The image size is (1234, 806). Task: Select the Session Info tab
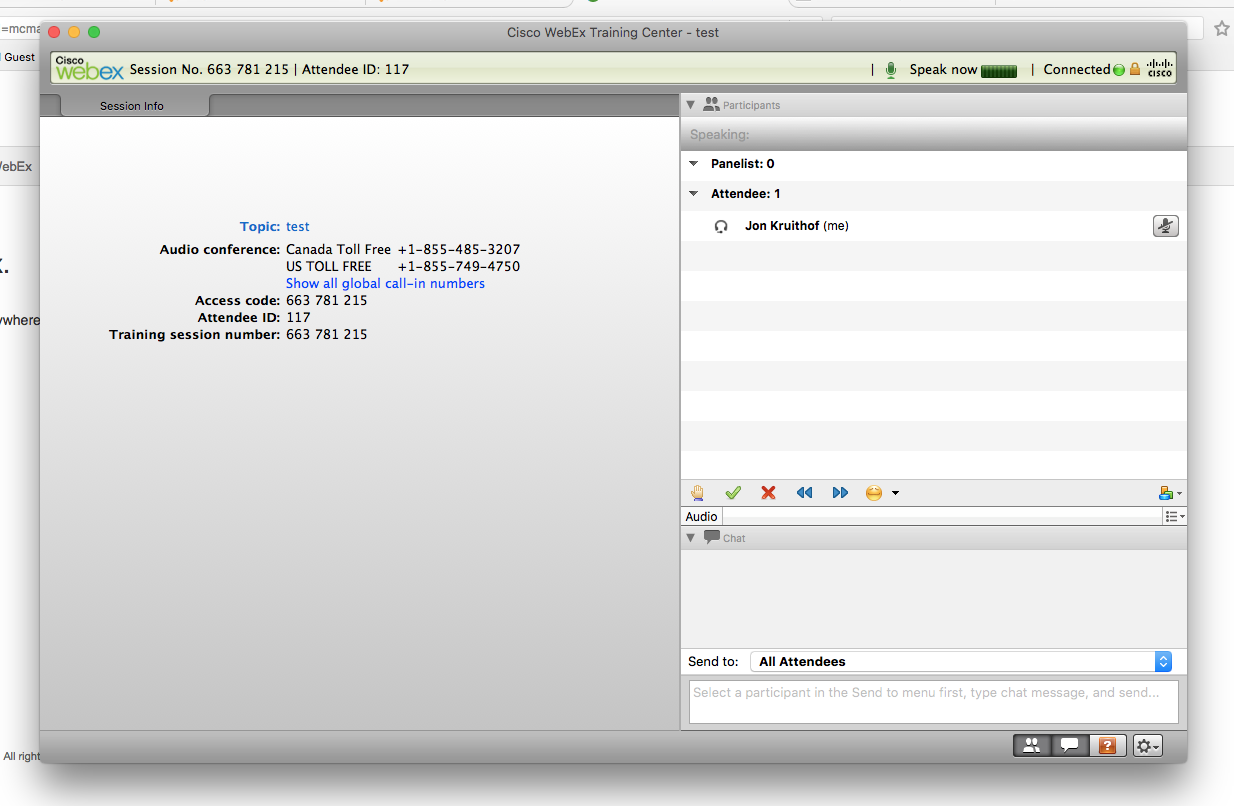coord(132,106)
